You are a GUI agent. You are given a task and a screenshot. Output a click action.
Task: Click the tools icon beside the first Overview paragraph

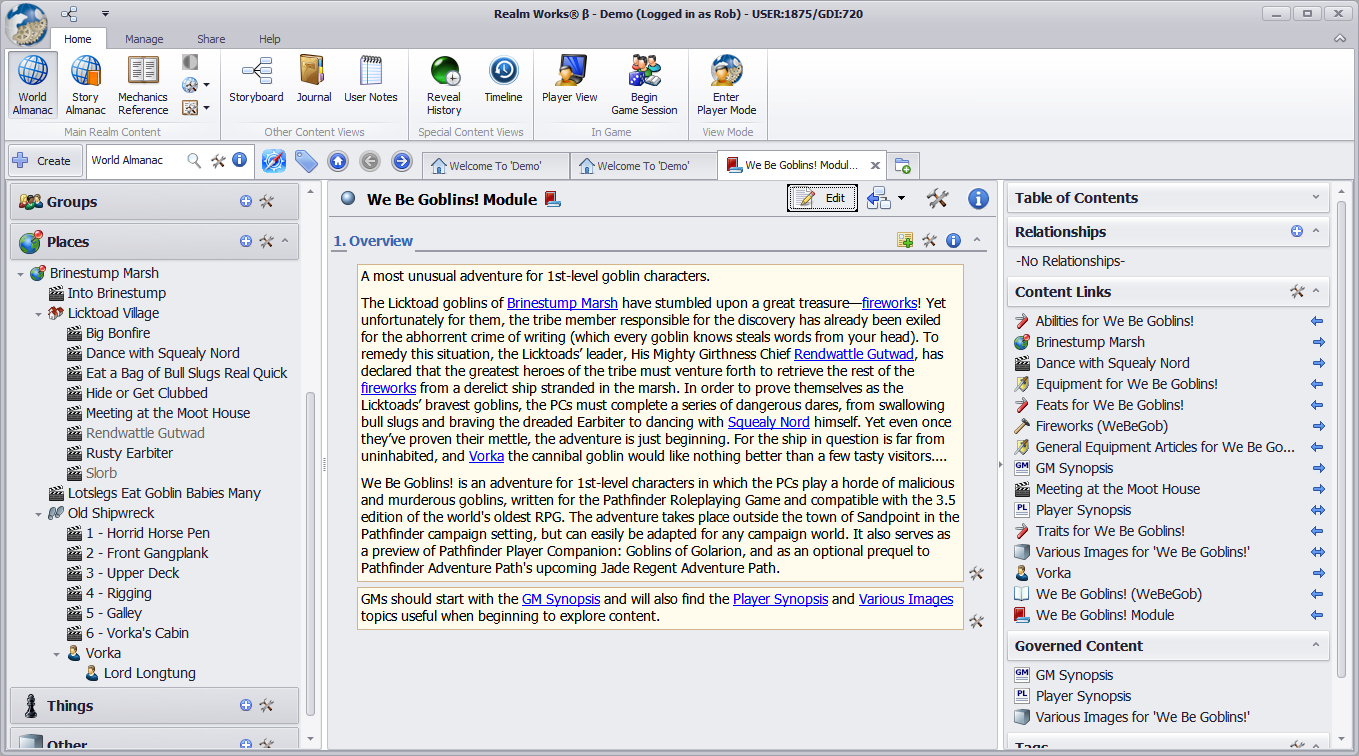tap(976, 573)
